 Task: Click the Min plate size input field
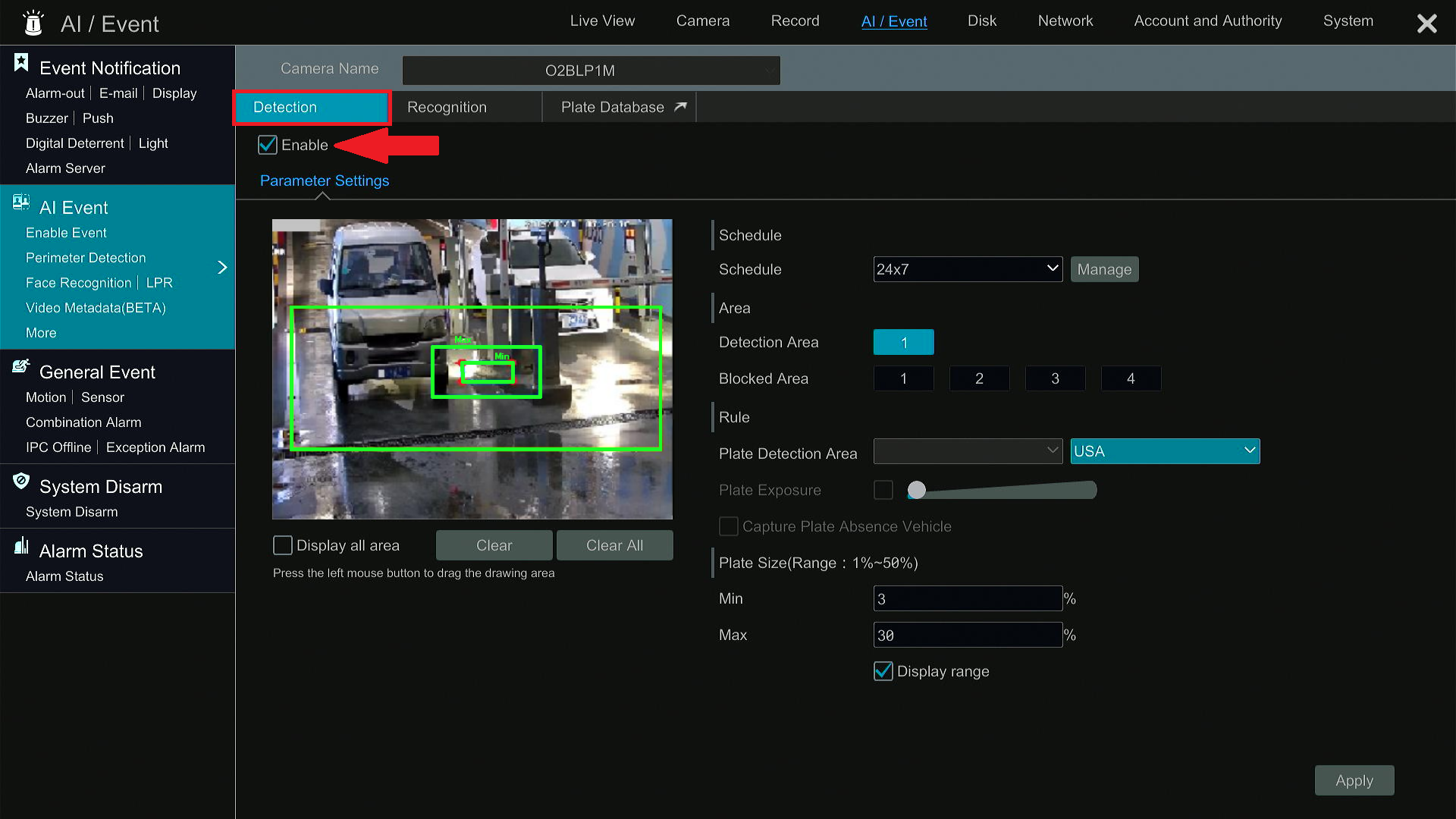[968, 598]
